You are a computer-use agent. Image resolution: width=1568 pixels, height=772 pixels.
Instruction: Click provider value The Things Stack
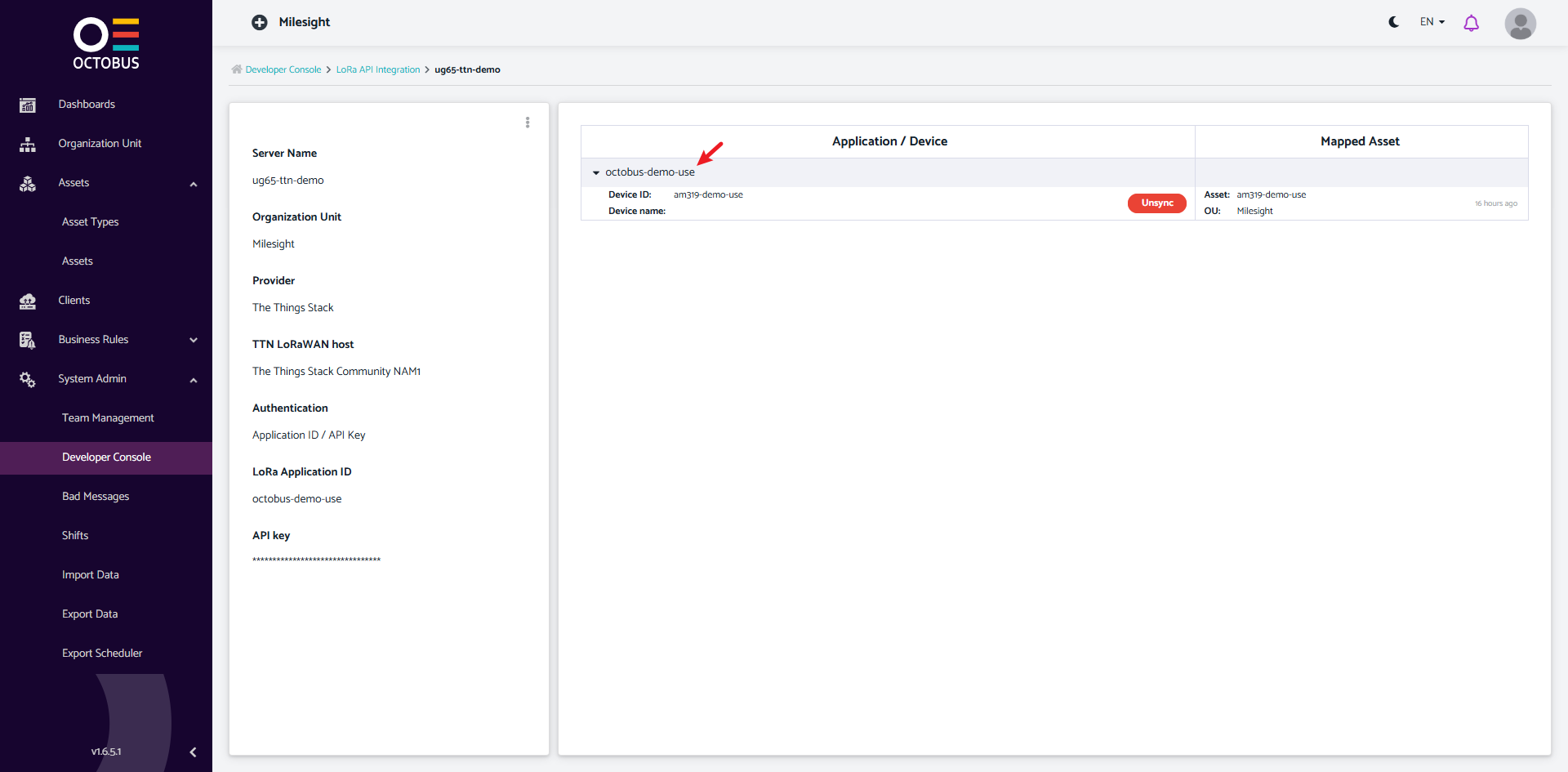point(293,308)
